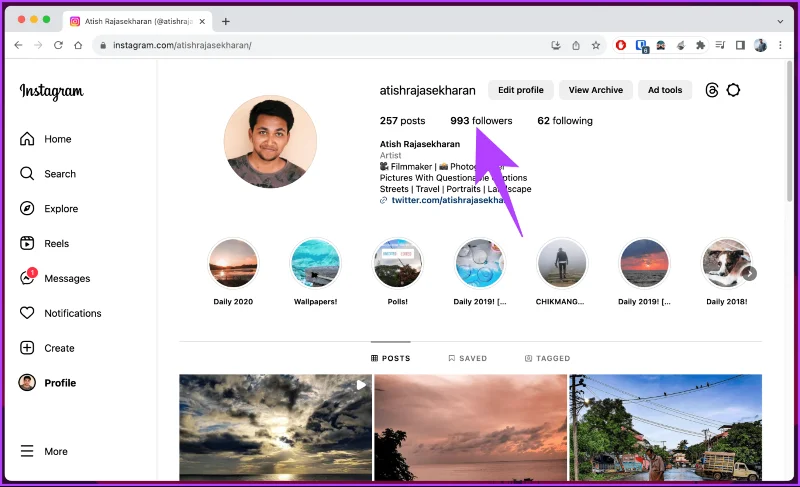
Task: Toggle the browser side panel
Action: (740, 45)
